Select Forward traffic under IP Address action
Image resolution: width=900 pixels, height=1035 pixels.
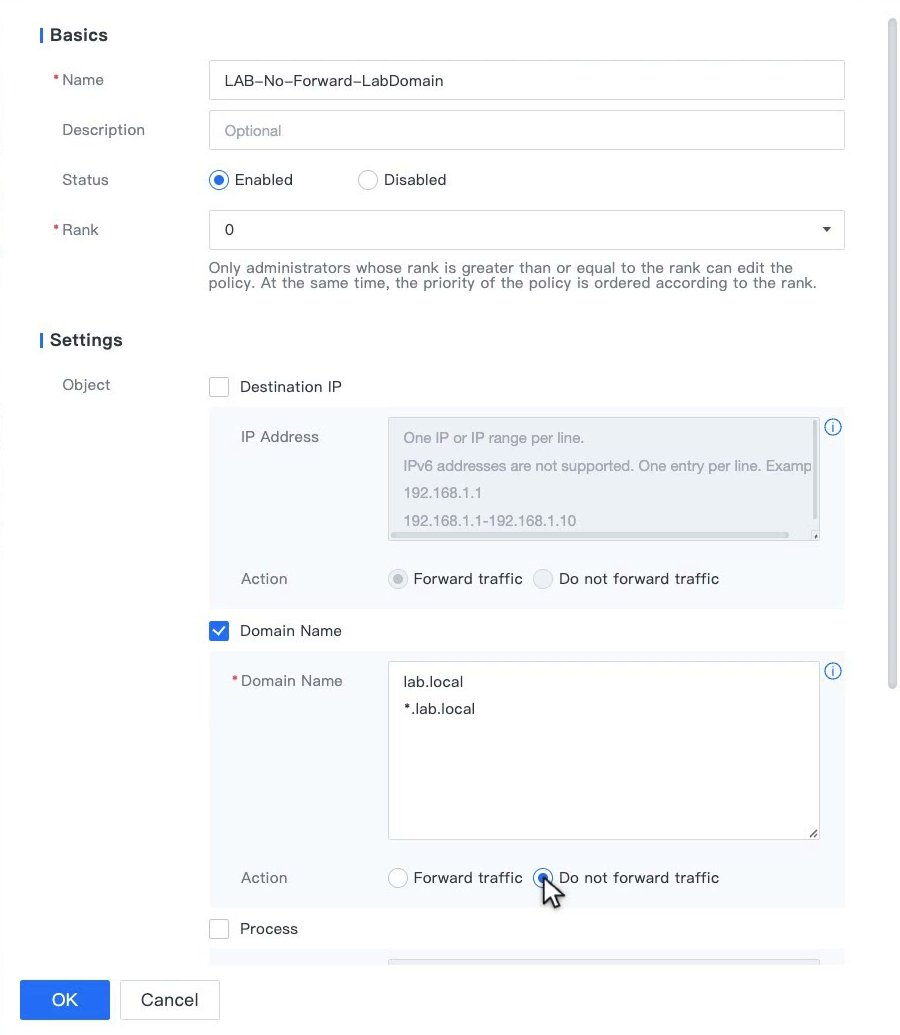[398, 579]
